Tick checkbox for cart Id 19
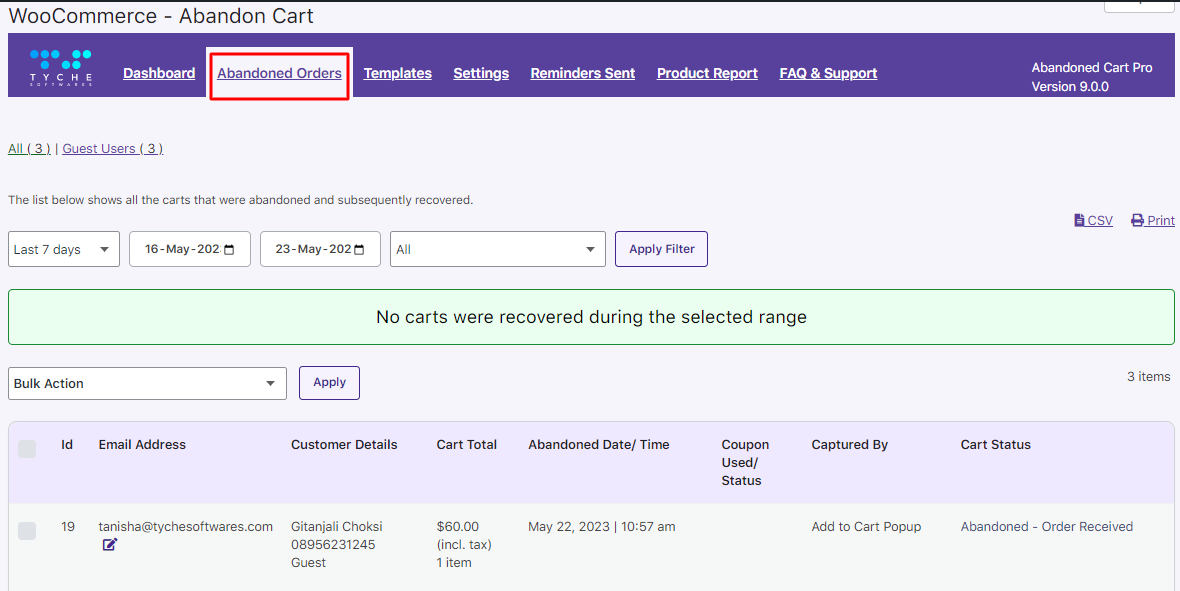Screen dimensions: 1180x591 tap(27, 531)
